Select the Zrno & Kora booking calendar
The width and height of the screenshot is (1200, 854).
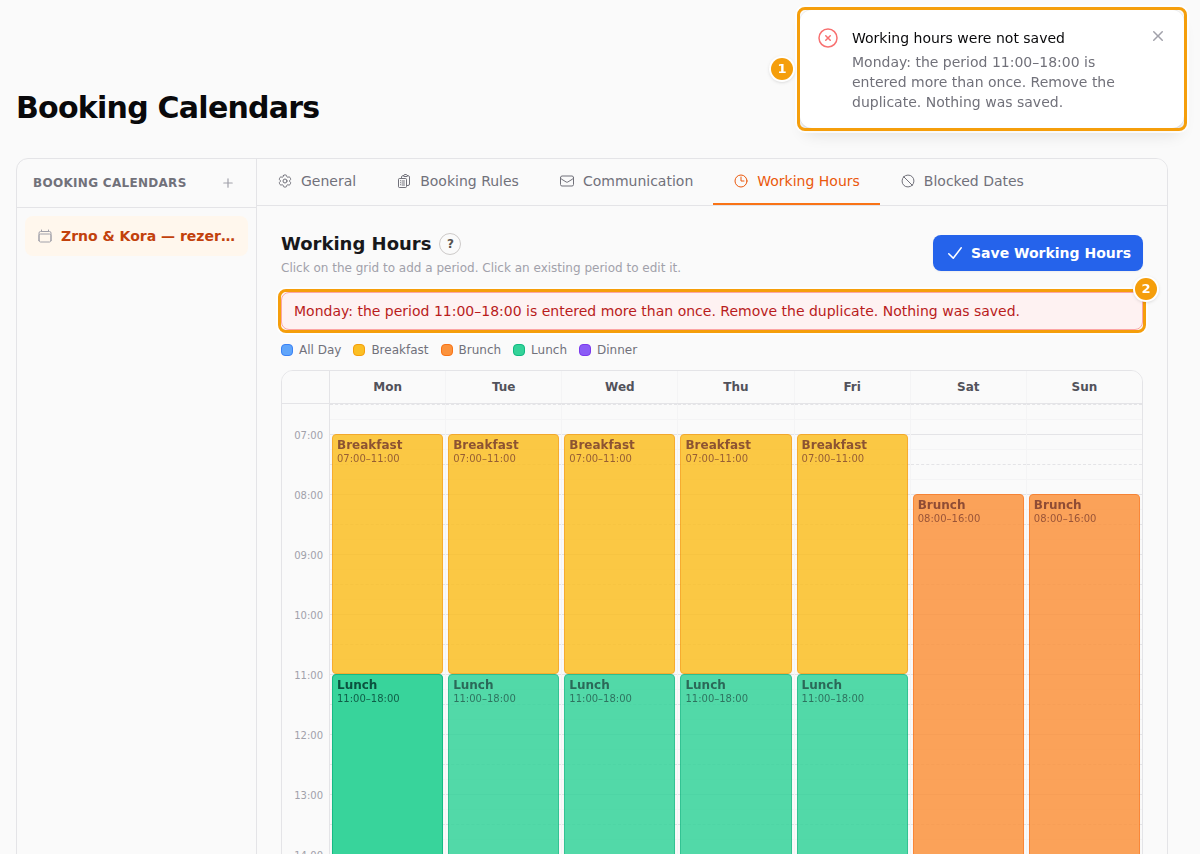(x=136, y=236)
